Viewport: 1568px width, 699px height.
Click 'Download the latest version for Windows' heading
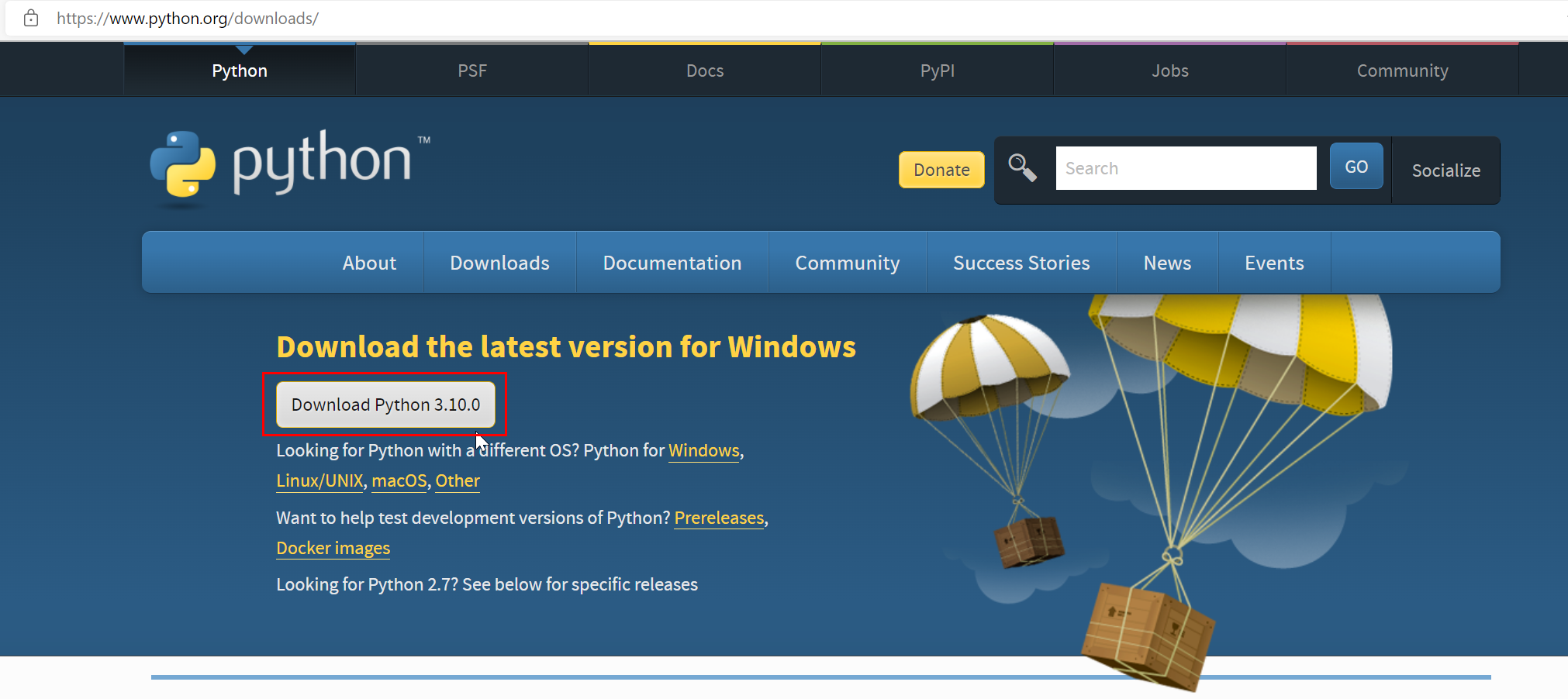(x=566, y=346)
